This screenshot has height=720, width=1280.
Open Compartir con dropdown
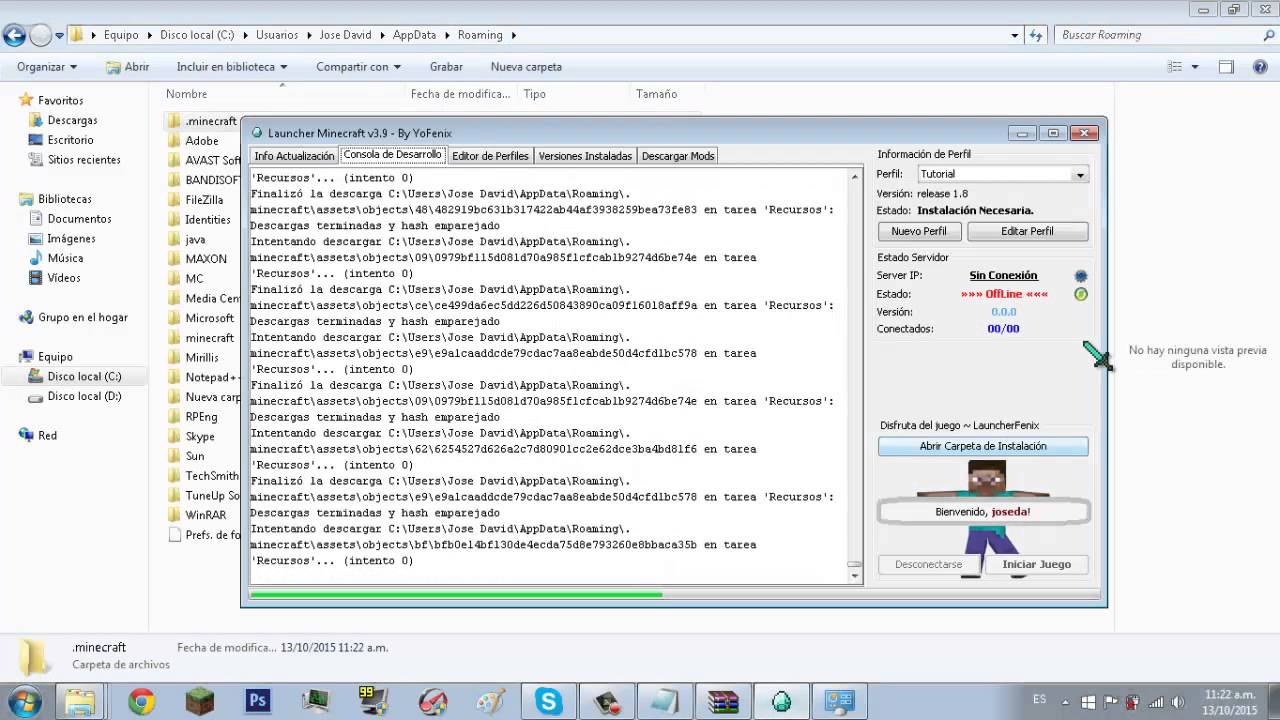pyautogui.click(x=358, y=67)
